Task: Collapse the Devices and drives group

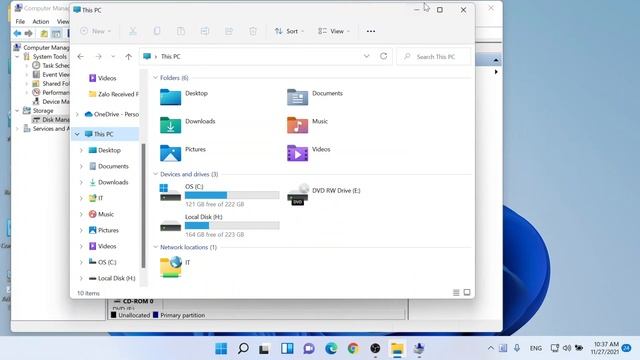Action: [x=155, y=174]
